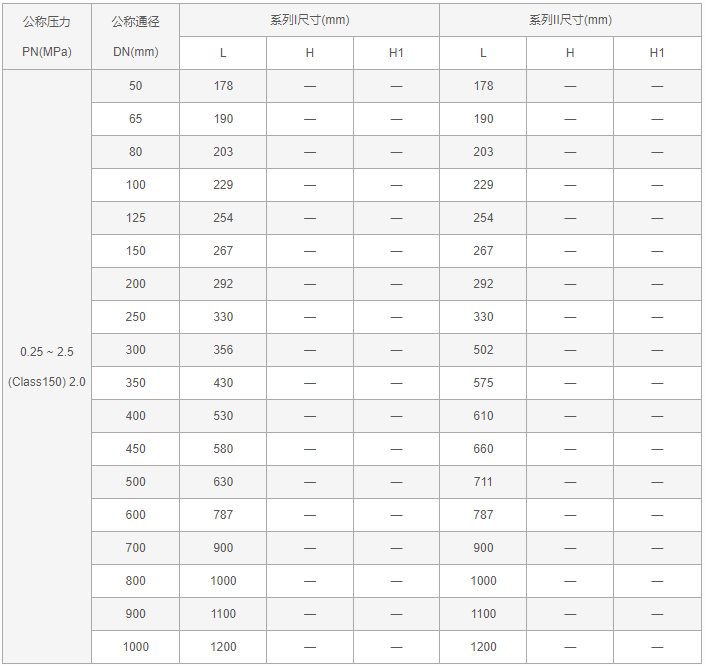This screenshot has height=666, width=705.
Task: Select the 公称通径 DN(mm) column header
Action: [x=135, y=37]
